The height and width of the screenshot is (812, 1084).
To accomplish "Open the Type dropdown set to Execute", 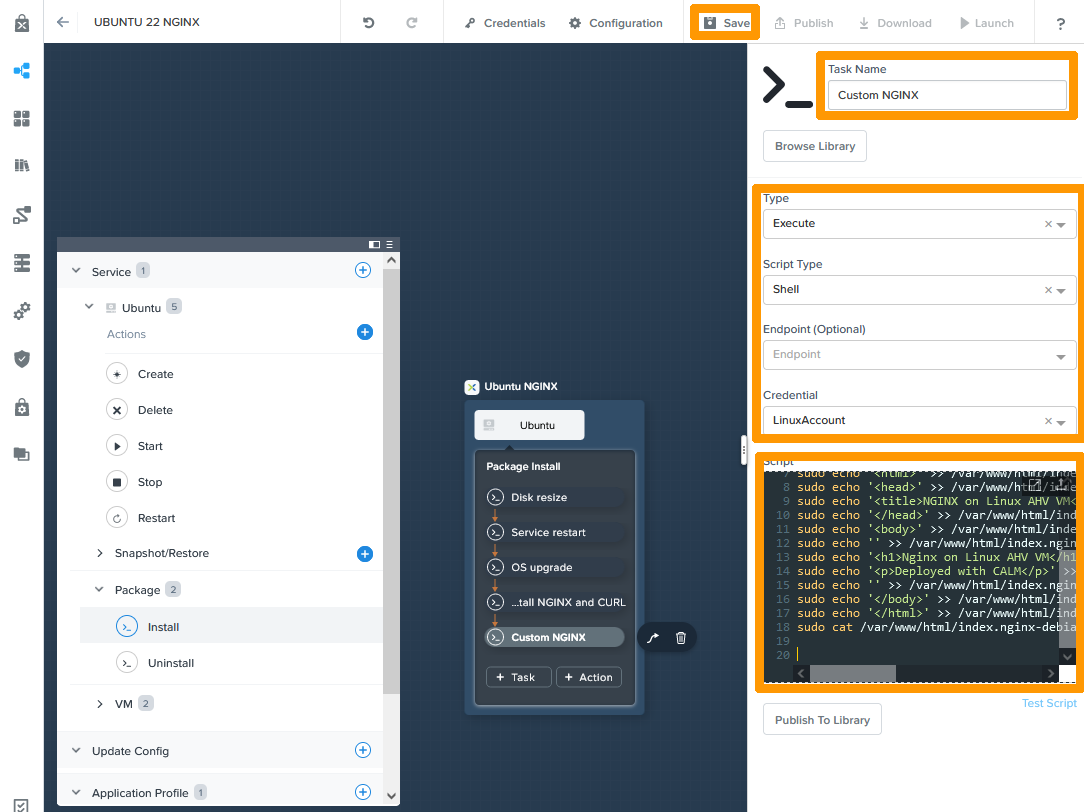I will (918, 224).
